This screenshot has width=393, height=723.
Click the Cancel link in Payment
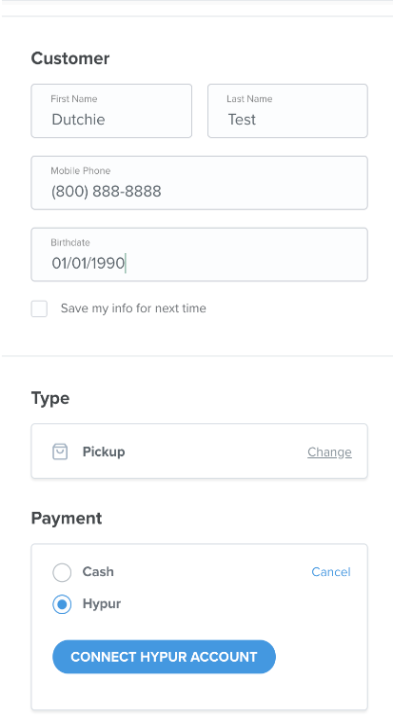[331, 572]
